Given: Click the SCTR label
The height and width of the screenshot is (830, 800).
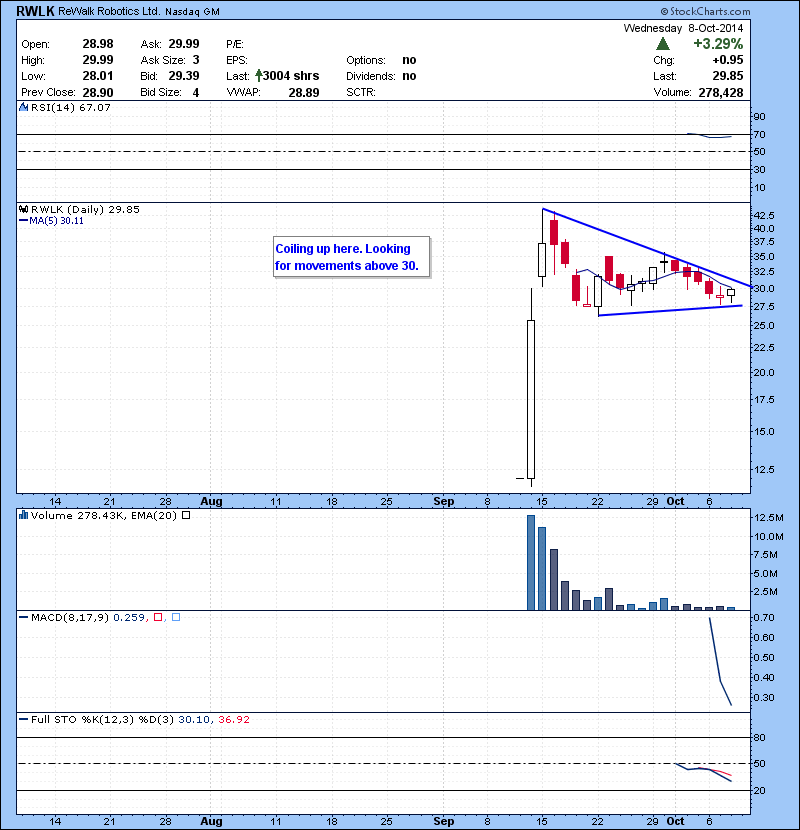Looking at the screenshot, I should pyautogui.click(x=361, y=92).
